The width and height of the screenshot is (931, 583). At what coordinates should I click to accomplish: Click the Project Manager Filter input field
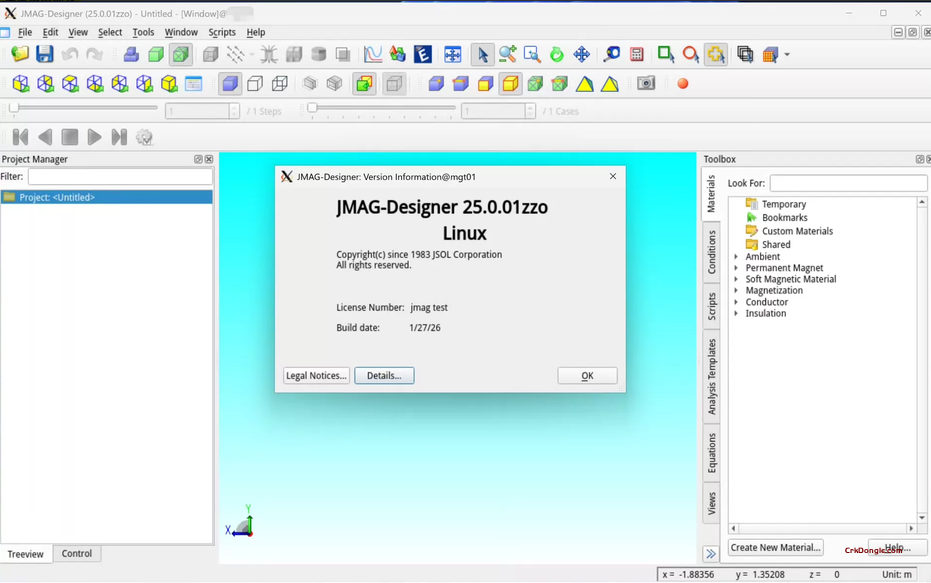120,176
